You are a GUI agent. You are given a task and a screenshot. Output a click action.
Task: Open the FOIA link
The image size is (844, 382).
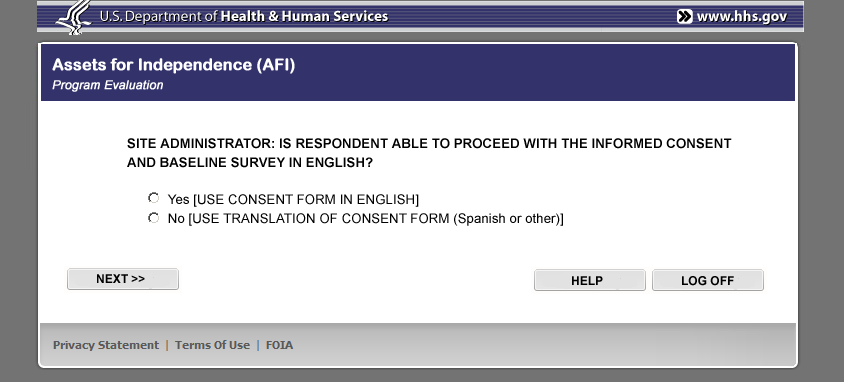279,345
